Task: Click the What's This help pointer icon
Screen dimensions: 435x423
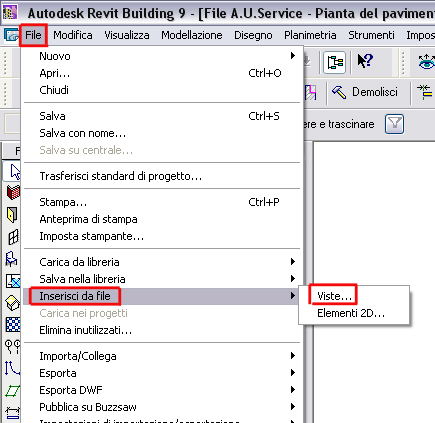Action: click(365, 61)
